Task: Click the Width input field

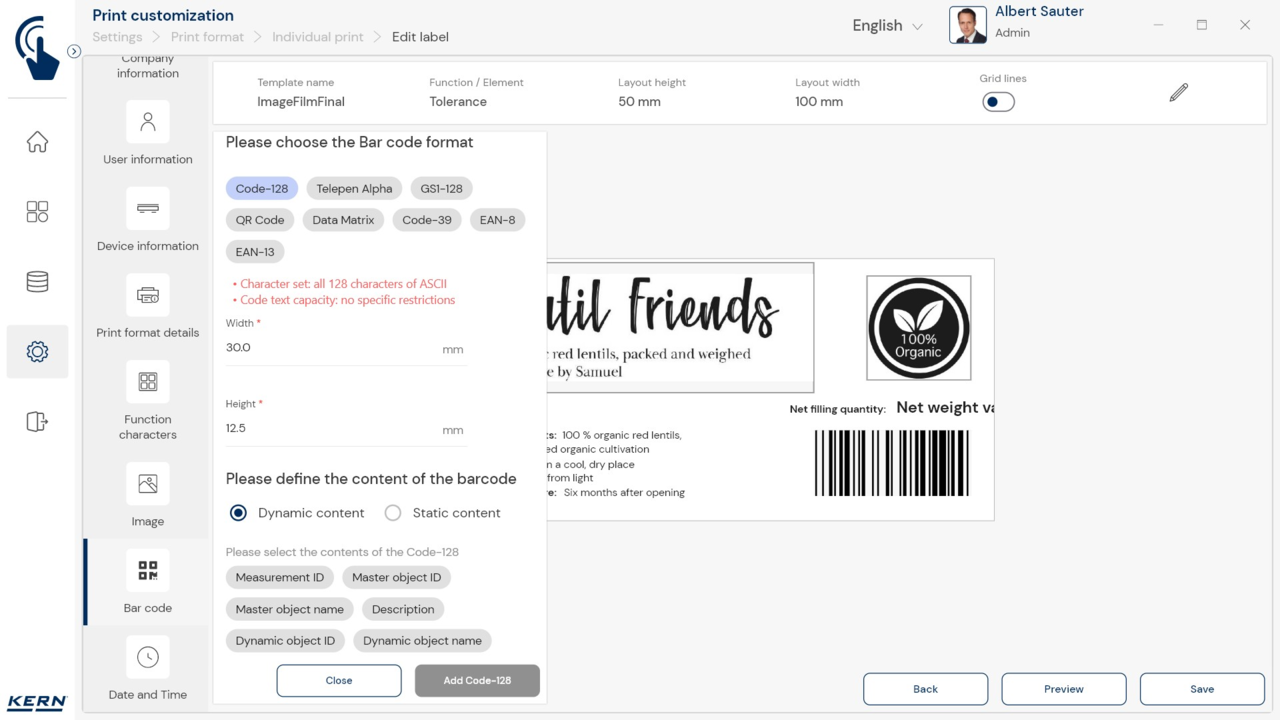Action: (330, 348)
